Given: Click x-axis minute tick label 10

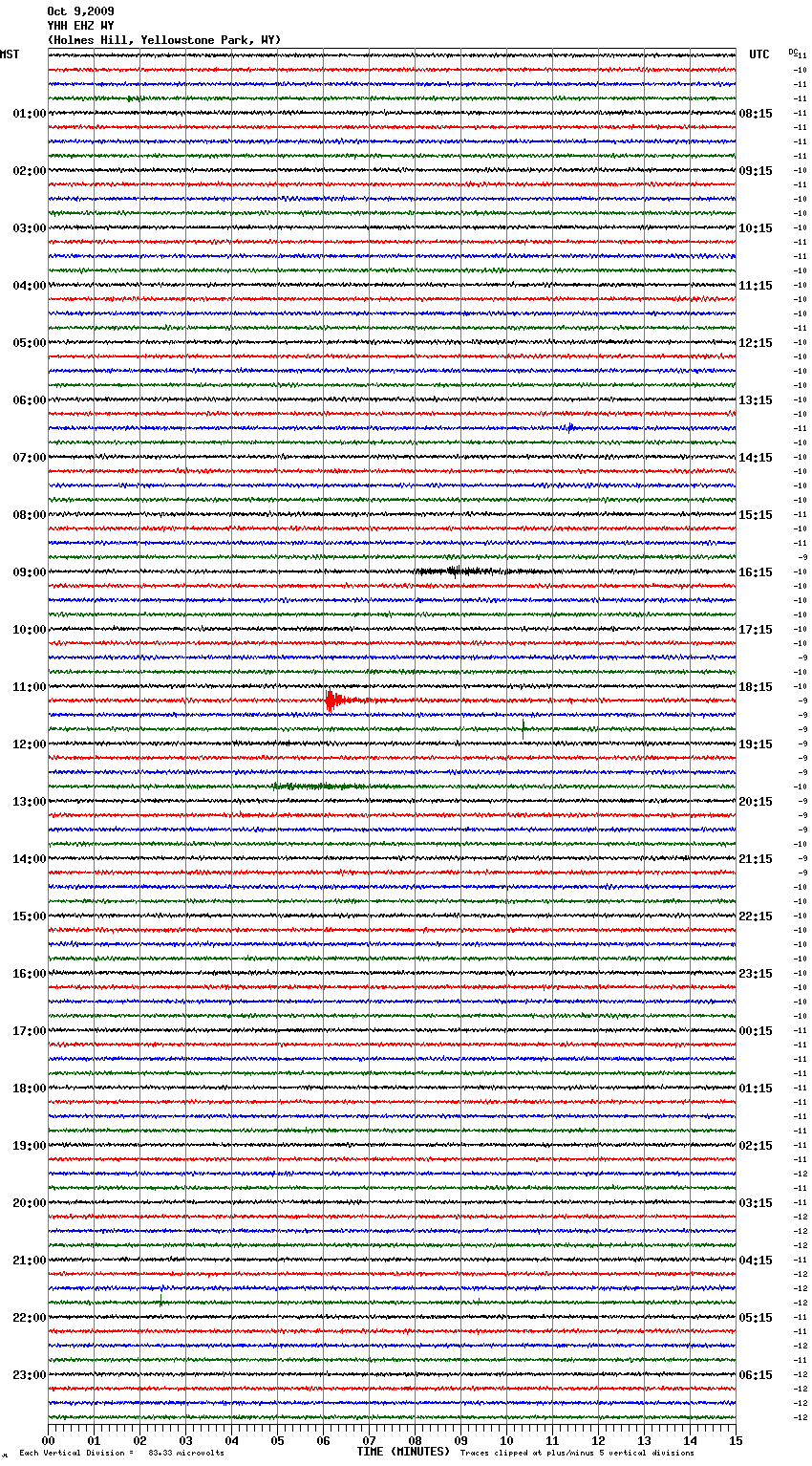Looking at the screenshot, I should coord(506,1441).
